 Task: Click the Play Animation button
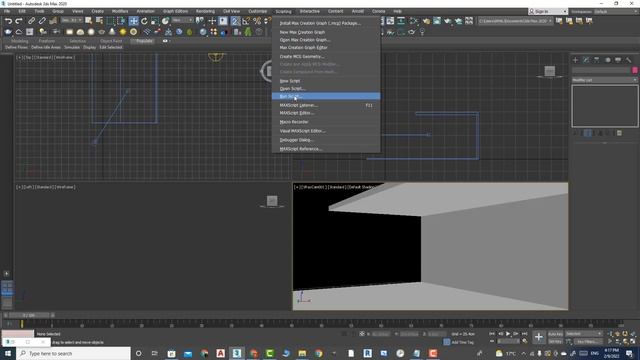pos(508,334)
